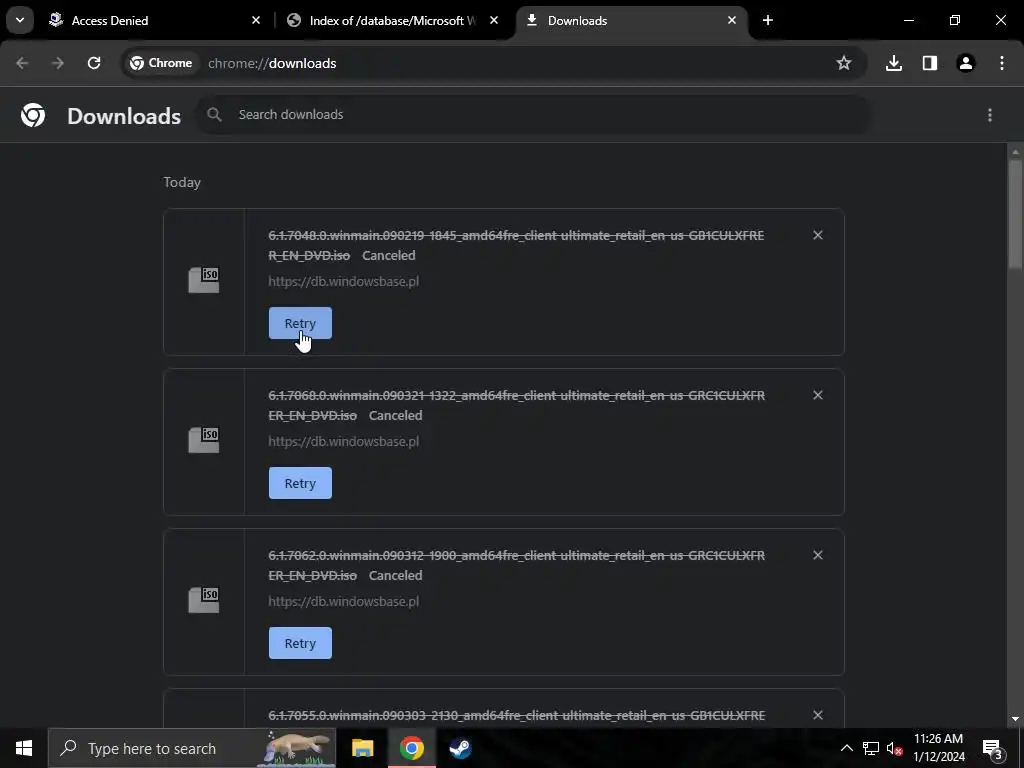Screen dimensions: 1024x768
Task: Click the page vertical scrollbar thumb
Action: coord(1015,212)
